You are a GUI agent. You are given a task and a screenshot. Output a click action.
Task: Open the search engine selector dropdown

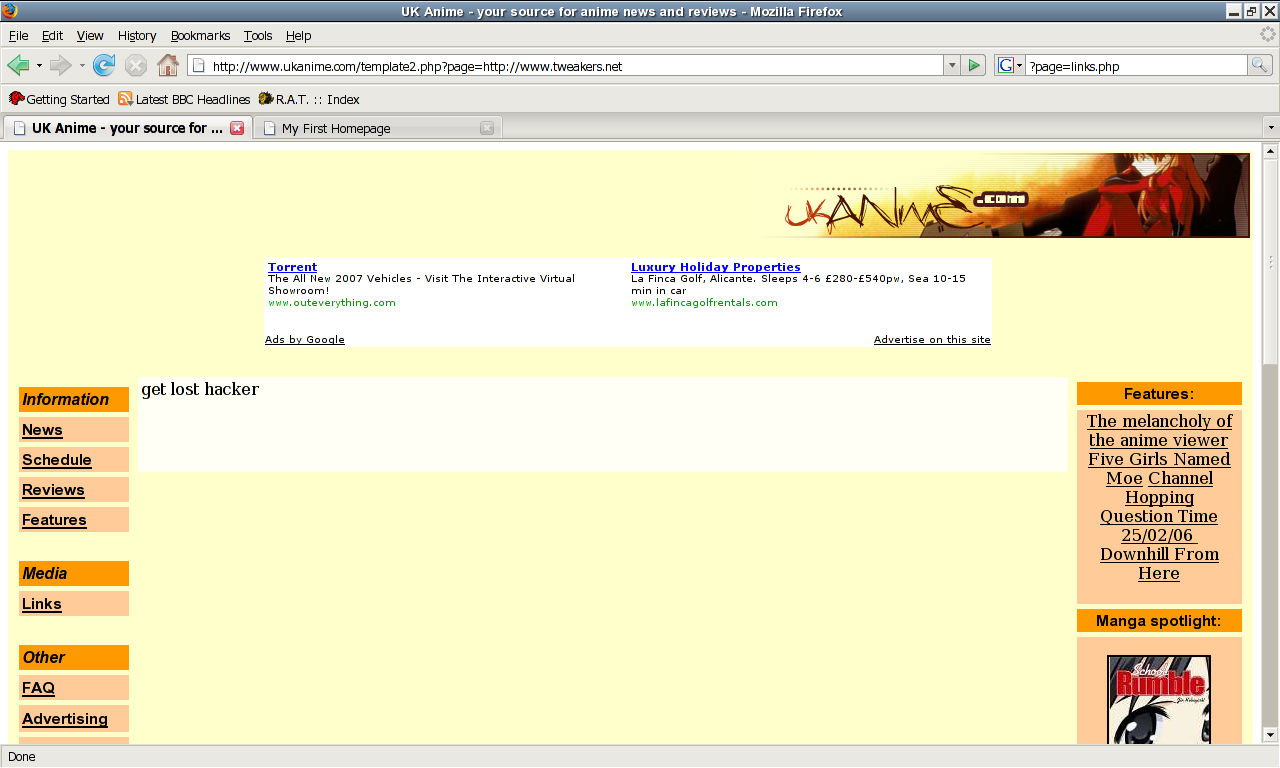(x=1009, y=66)
